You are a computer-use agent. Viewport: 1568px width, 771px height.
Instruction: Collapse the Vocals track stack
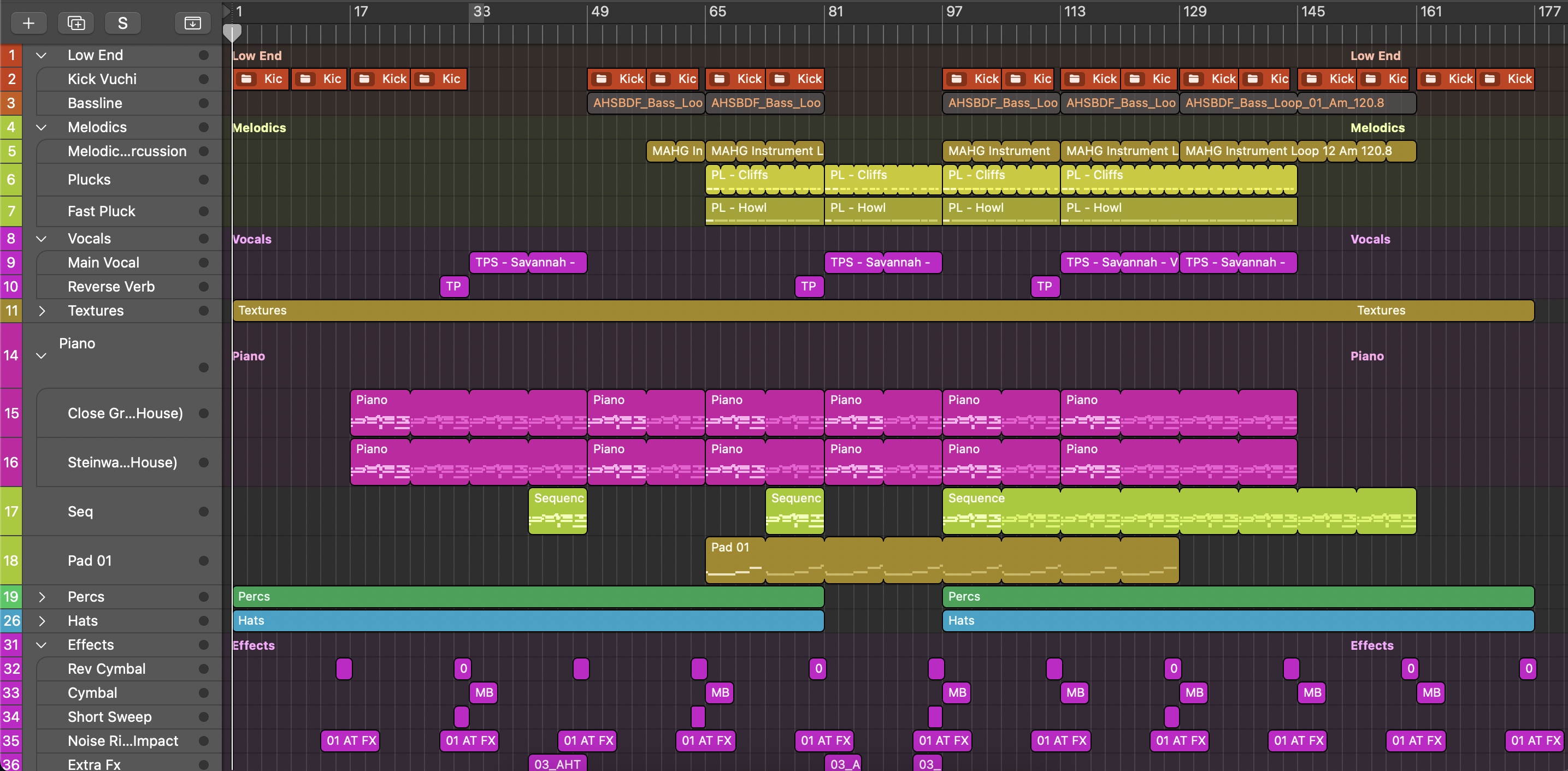(42, 239)
